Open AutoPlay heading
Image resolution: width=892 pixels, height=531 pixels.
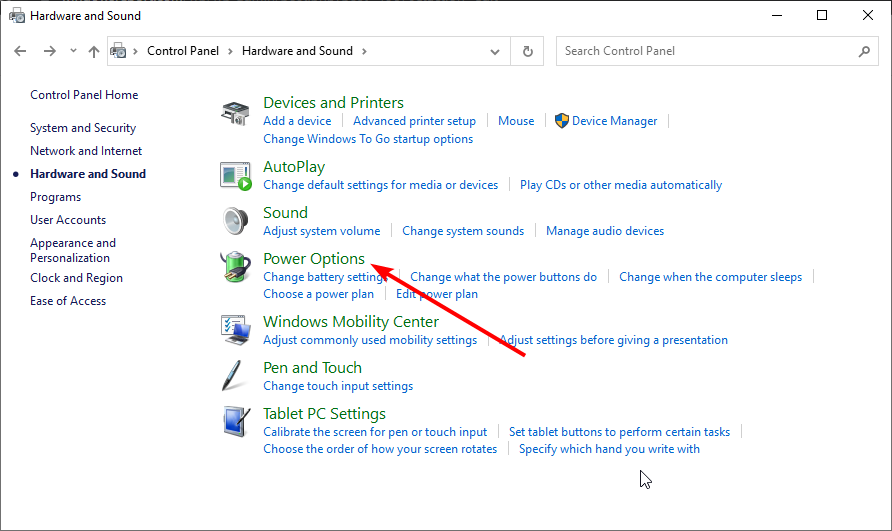tap(294, 167)
